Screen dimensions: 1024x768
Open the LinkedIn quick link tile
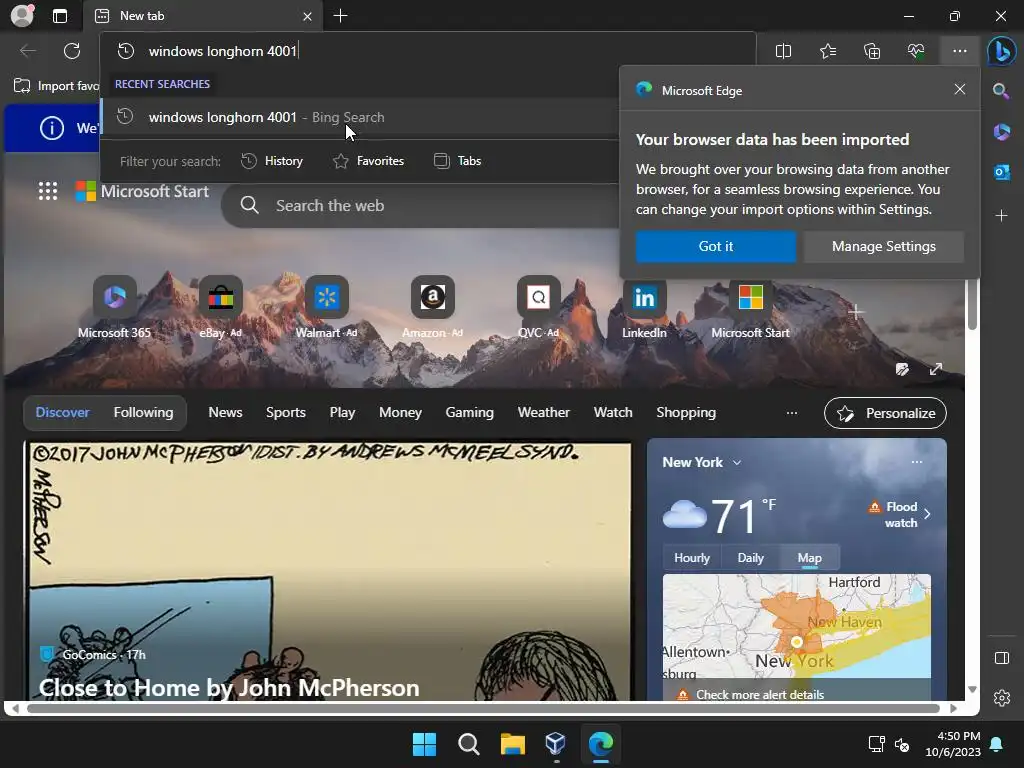[x=644, y=307]
